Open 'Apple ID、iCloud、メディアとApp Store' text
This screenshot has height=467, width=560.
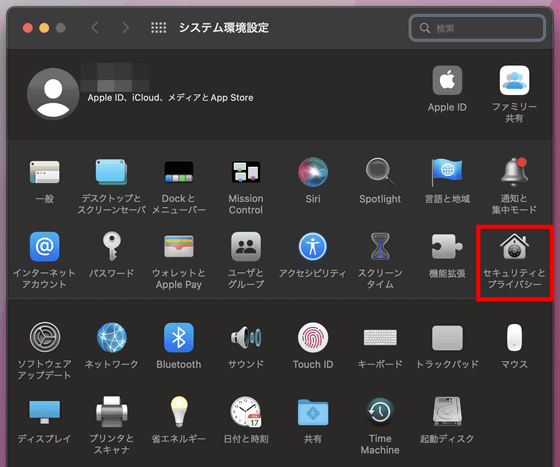(x=170, y=97)
